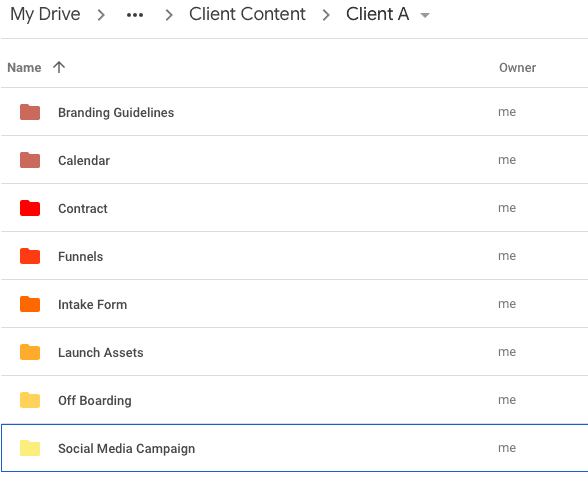Open the Client A breadcrumb menu

coord(377,14)
